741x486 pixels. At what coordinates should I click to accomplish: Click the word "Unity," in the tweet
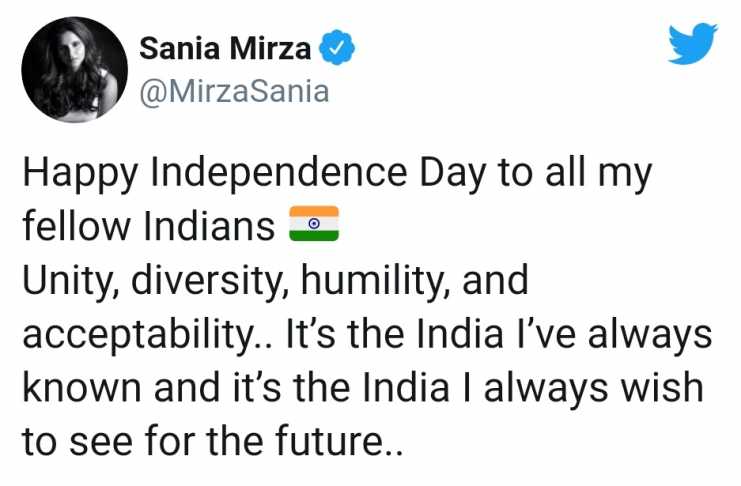pyautogui.click(x=71, y=282)
